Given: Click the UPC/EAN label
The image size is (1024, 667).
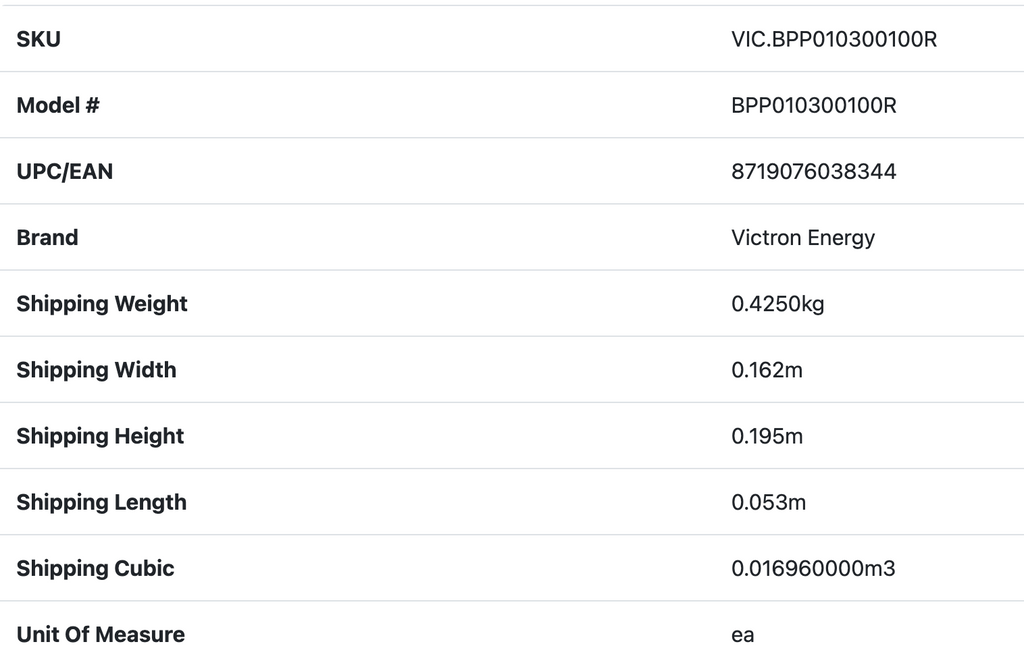Looking at the screenshot, I should click(65, 171).
